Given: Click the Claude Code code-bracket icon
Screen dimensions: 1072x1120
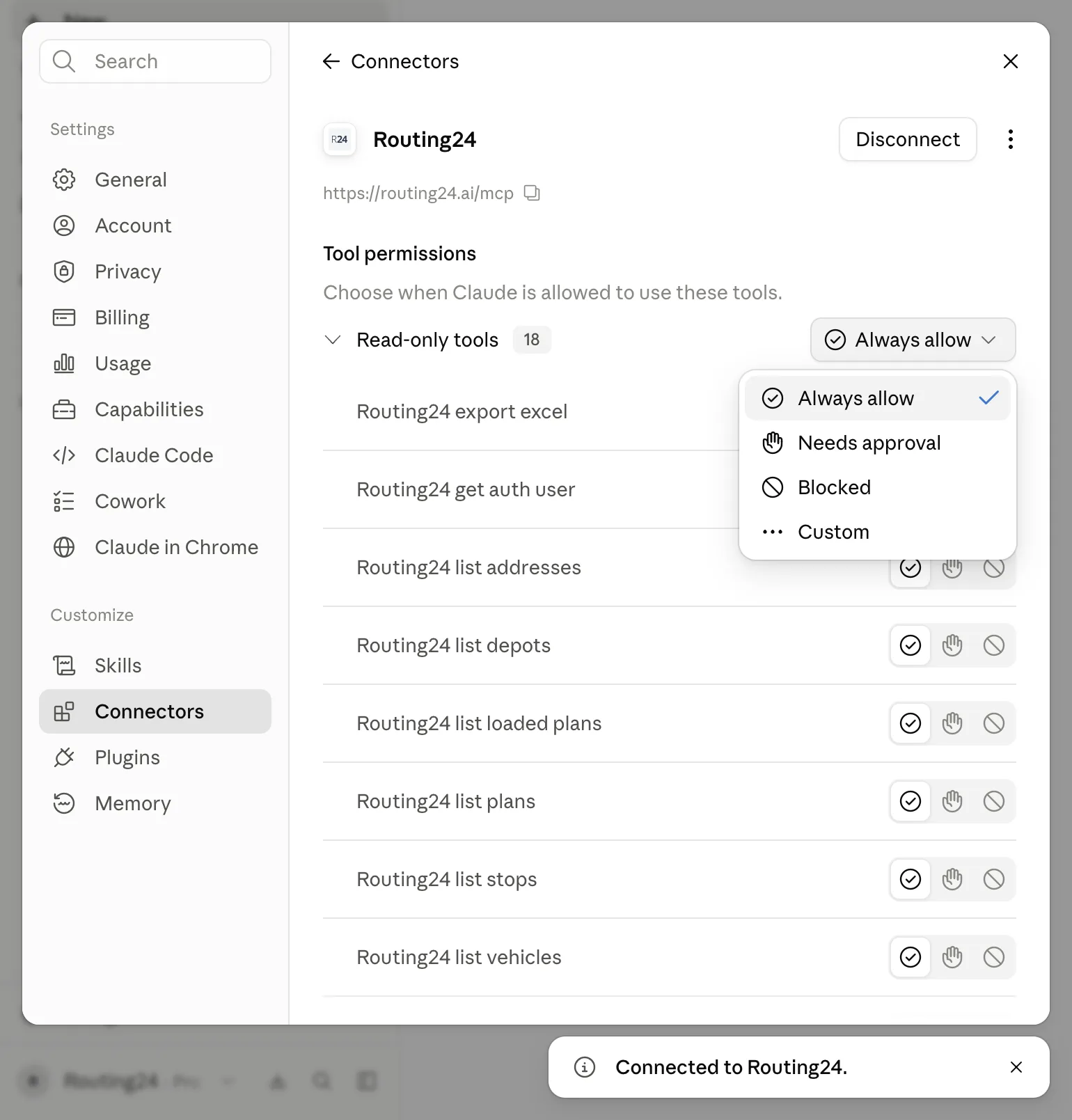Looking at the screenshot, I should (64, 455).
